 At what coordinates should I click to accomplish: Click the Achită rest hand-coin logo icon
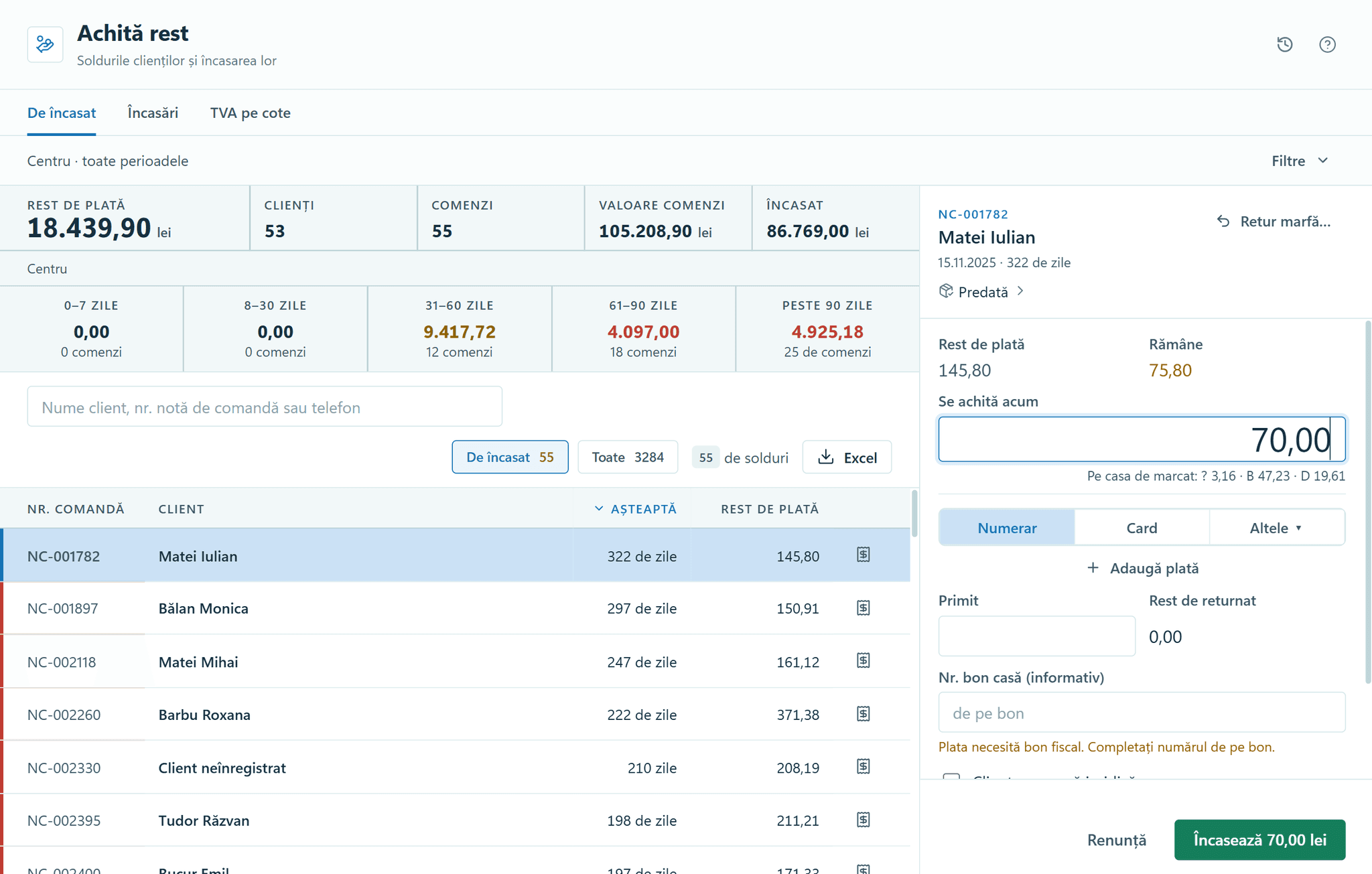45,44
